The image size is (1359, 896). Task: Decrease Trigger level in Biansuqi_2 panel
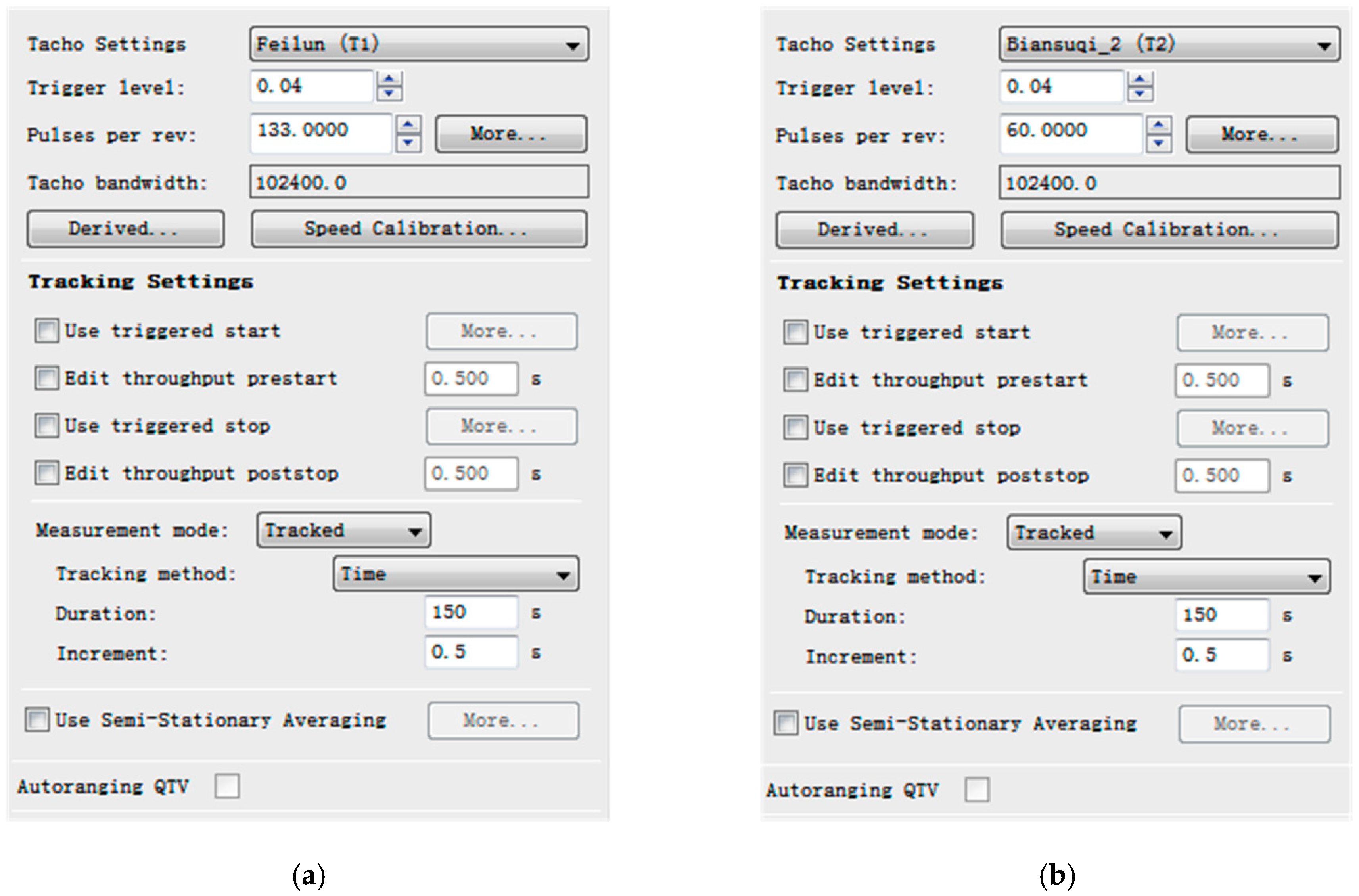(x=1140, y=94)
